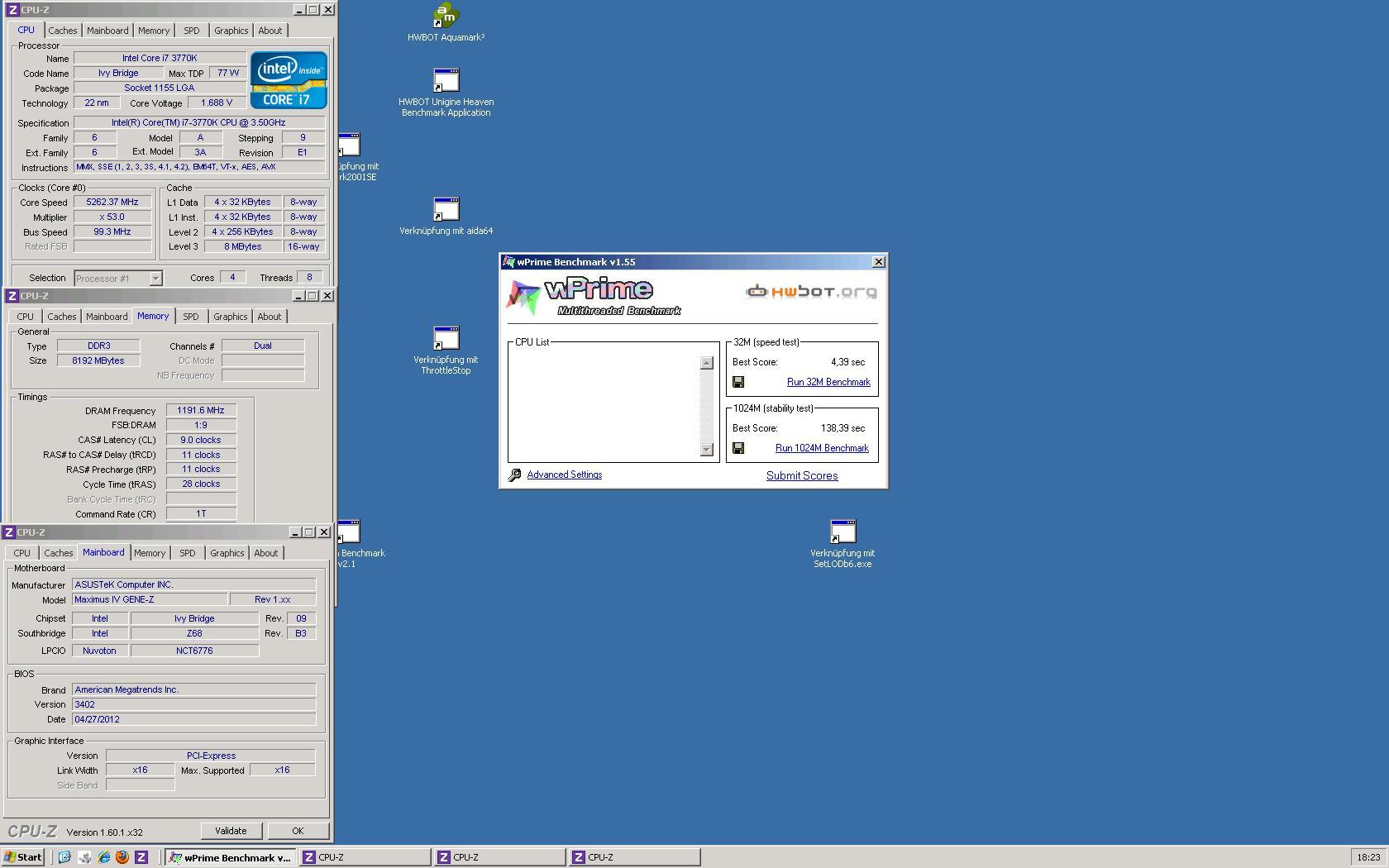1389x868 pixels.
Task: Select Caches tab in bottom CPU-Z window
Action: click(x=58, y=553)
